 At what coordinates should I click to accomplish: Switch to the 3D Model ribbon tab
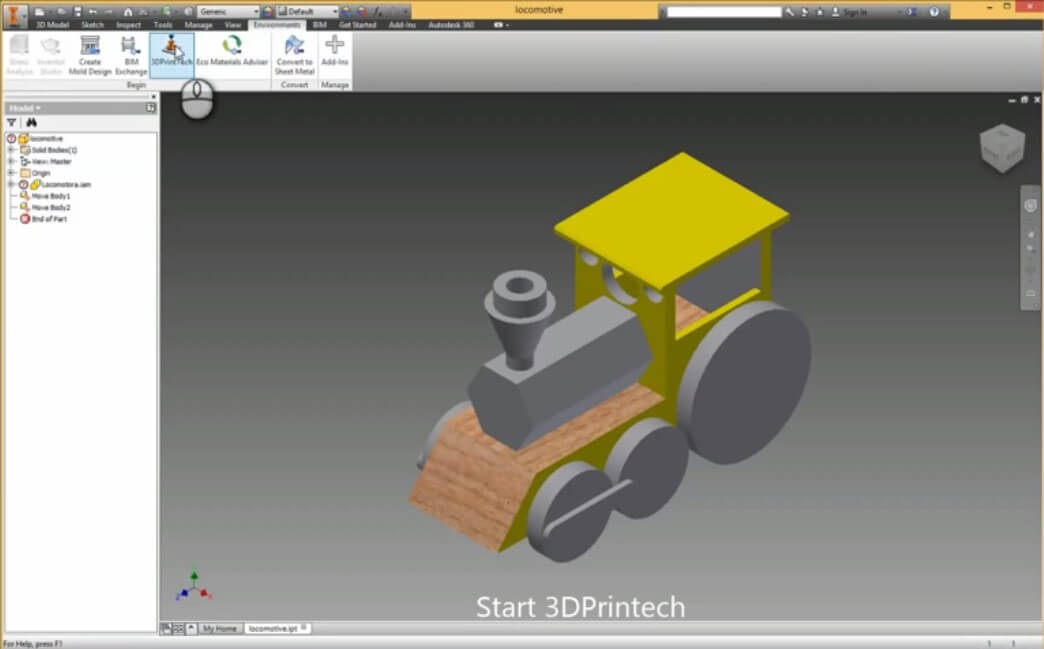point(53,24)
